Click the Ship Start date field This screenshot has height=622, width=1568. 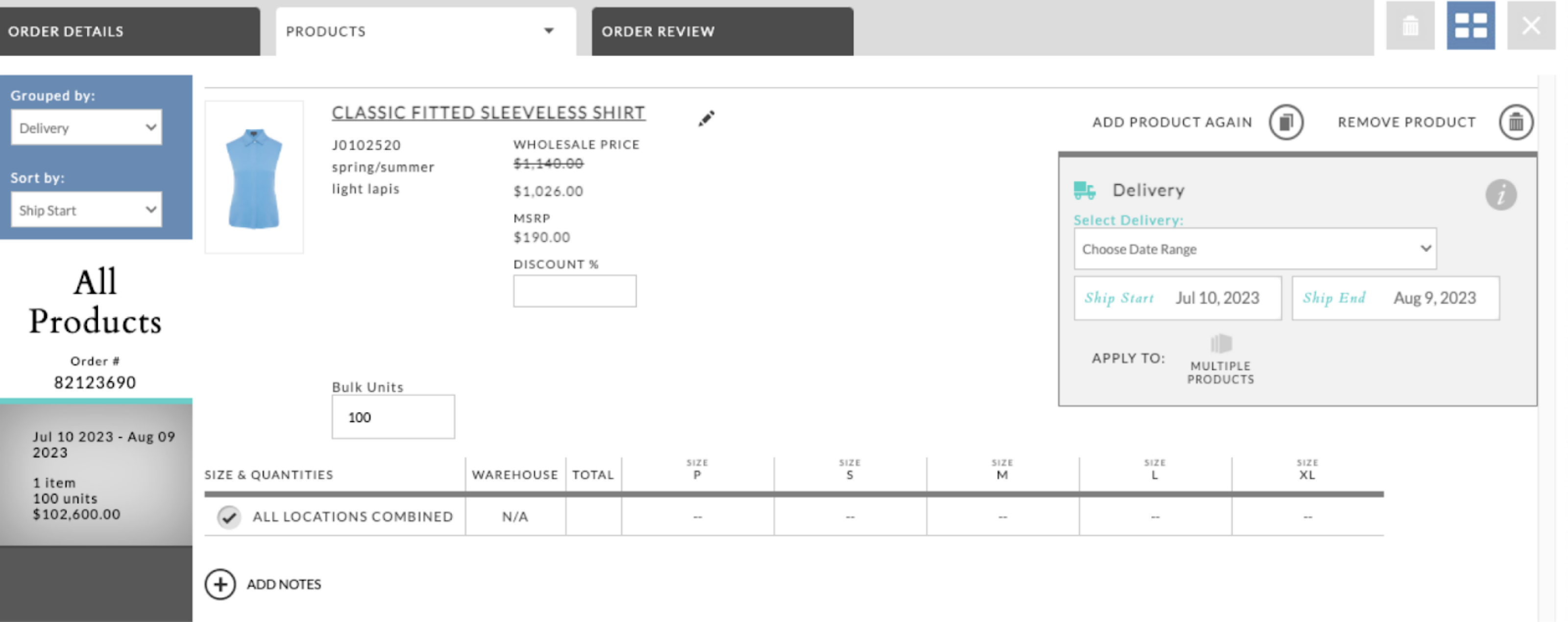pos(1177,298)
